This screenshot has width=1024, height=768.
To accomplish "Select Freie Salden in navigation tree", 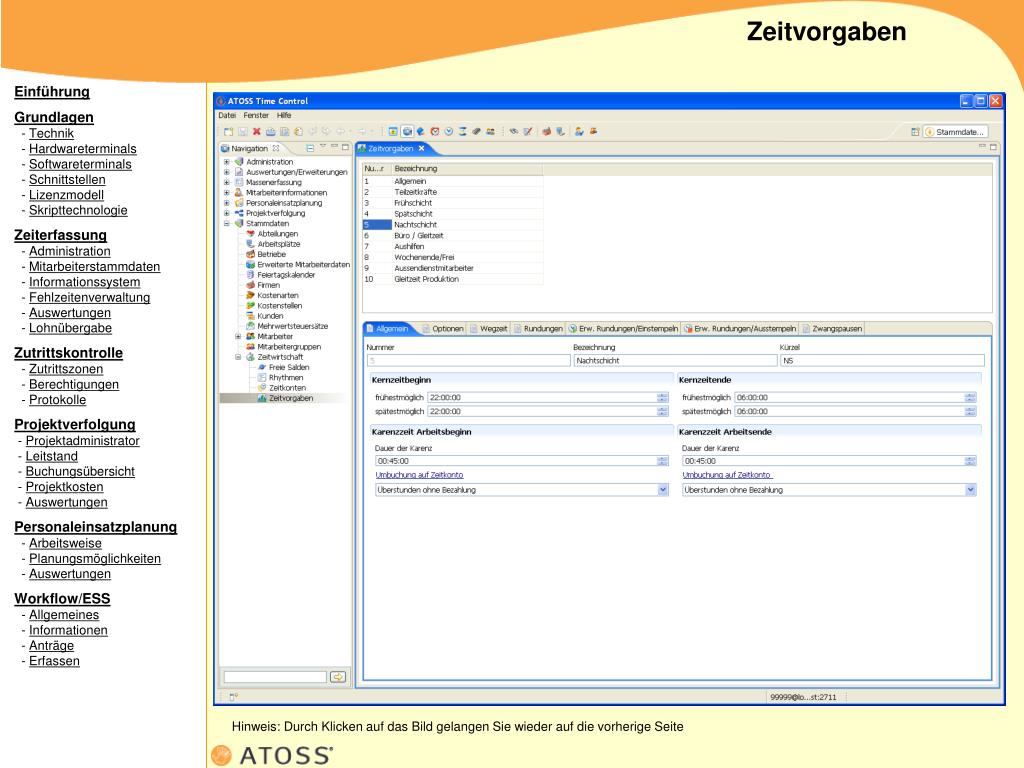I will point(289,367).
